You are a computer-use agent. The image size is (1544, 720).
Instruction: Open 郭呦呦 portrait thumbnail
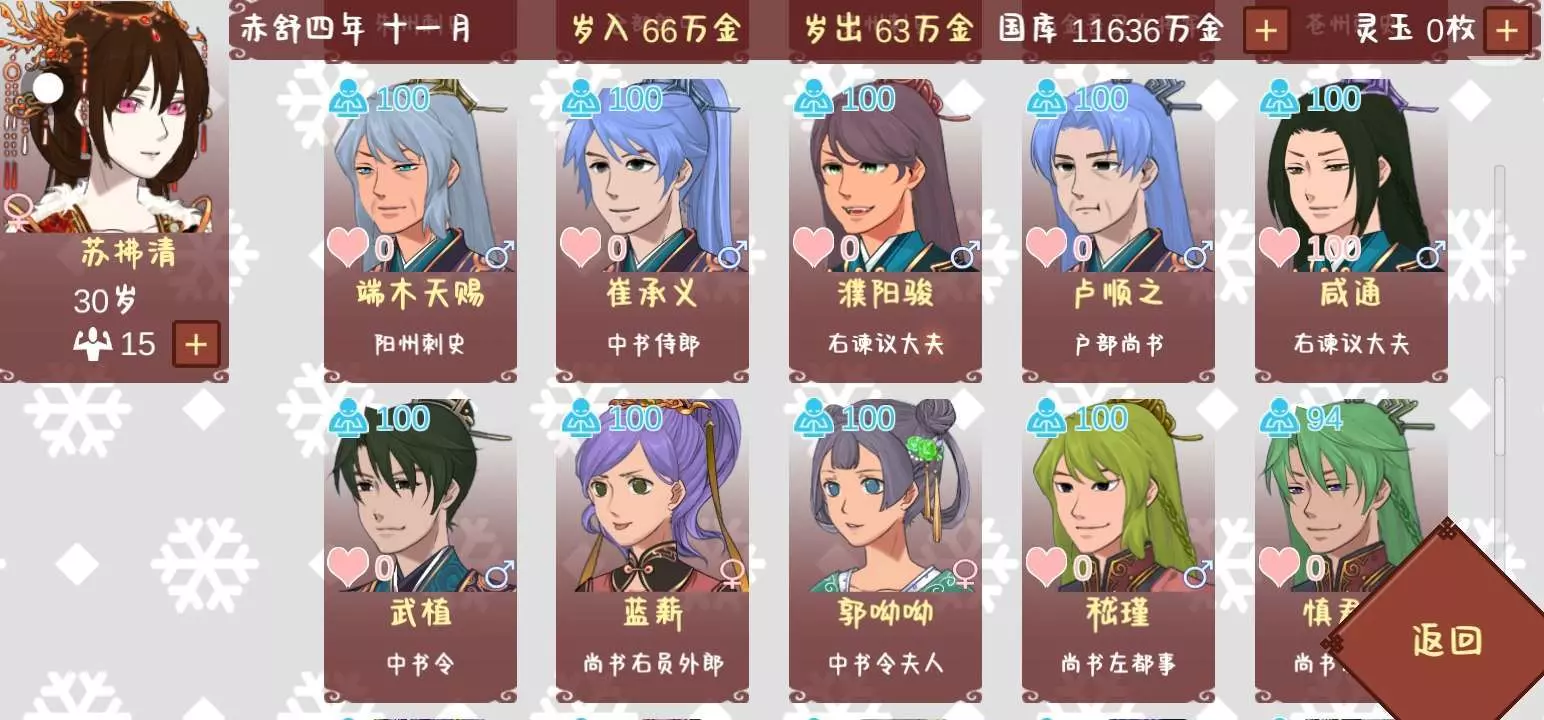tap(885, 495)
